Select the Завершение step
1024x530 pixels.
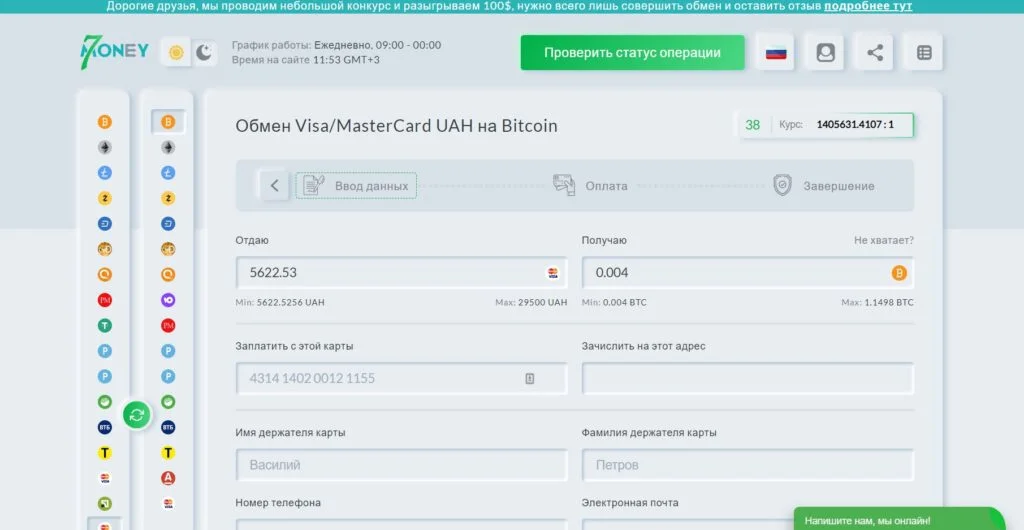pyautogui.click(x=824, y=185)
